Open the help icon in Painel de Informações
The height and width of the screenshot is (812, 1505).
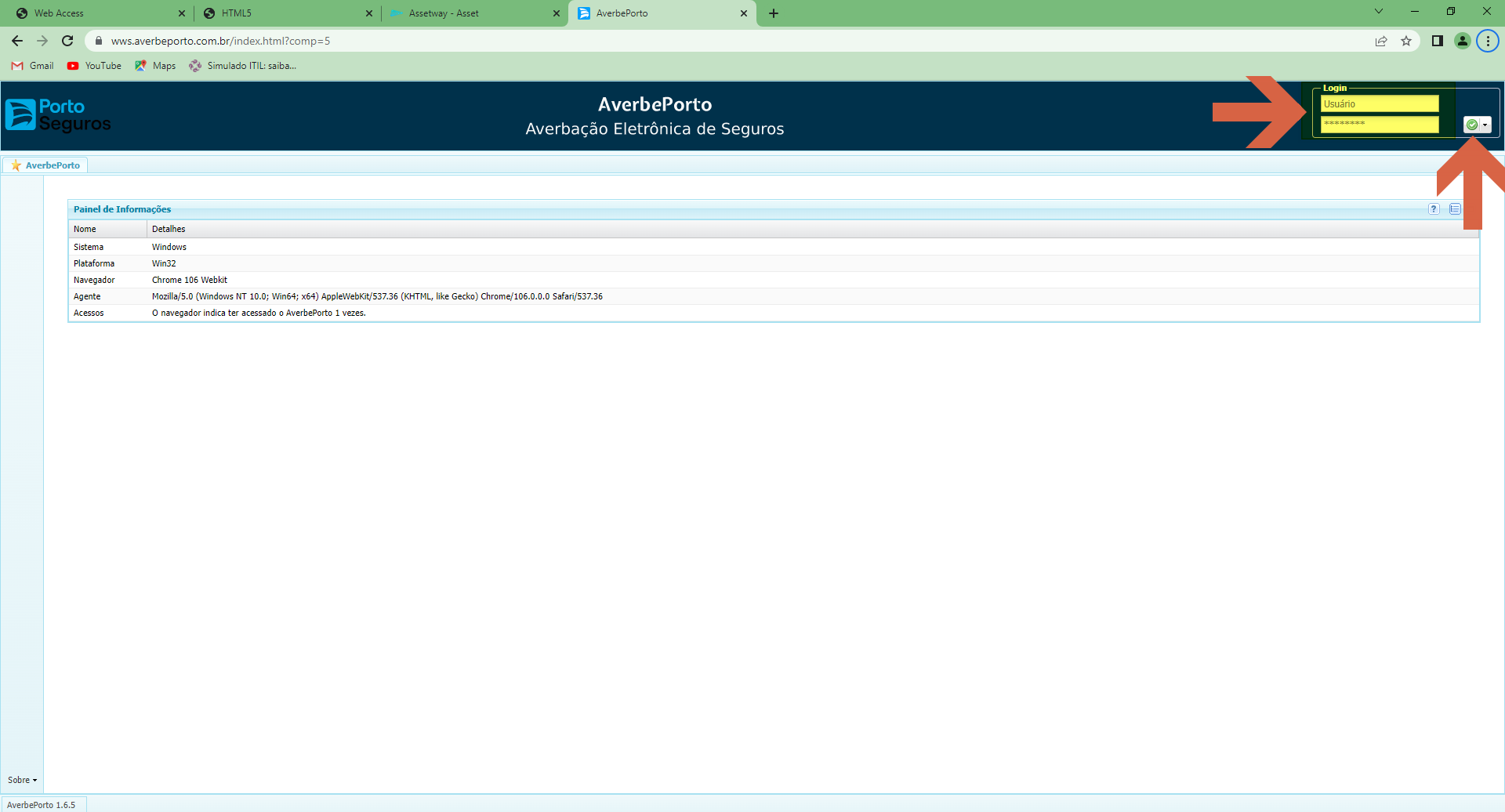click(x=1434, y=209)
